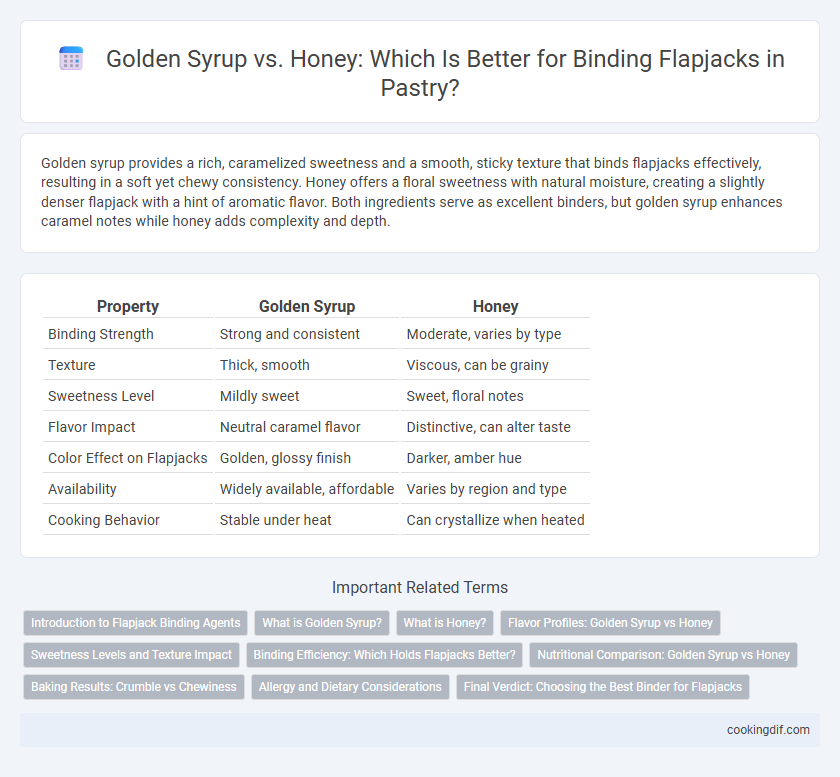Select 'Nutritional Comparison: Golden Syrup vs Honey'
Viewport: 840px width, 777px height.
(663, 655)
